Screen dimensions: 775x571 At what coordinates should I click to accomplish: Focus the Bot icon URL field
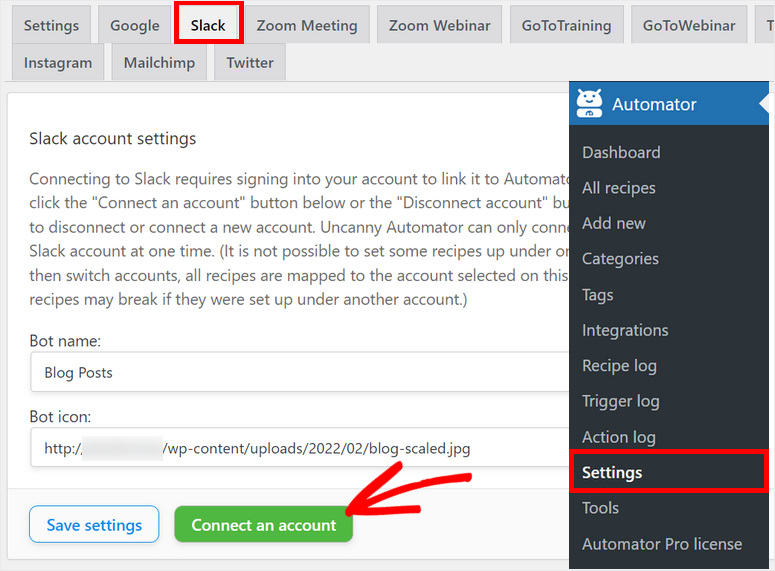[300, 449]
